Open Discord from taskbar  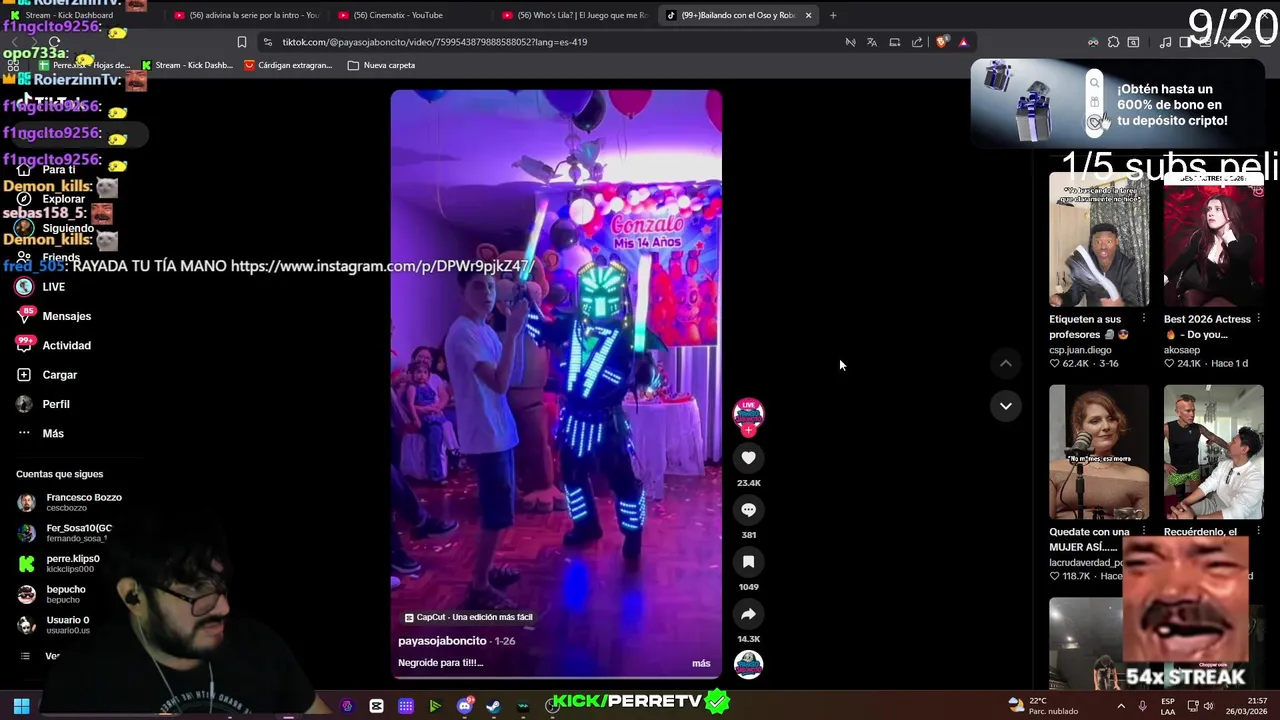pyautogui.click(x=464, y=706)
